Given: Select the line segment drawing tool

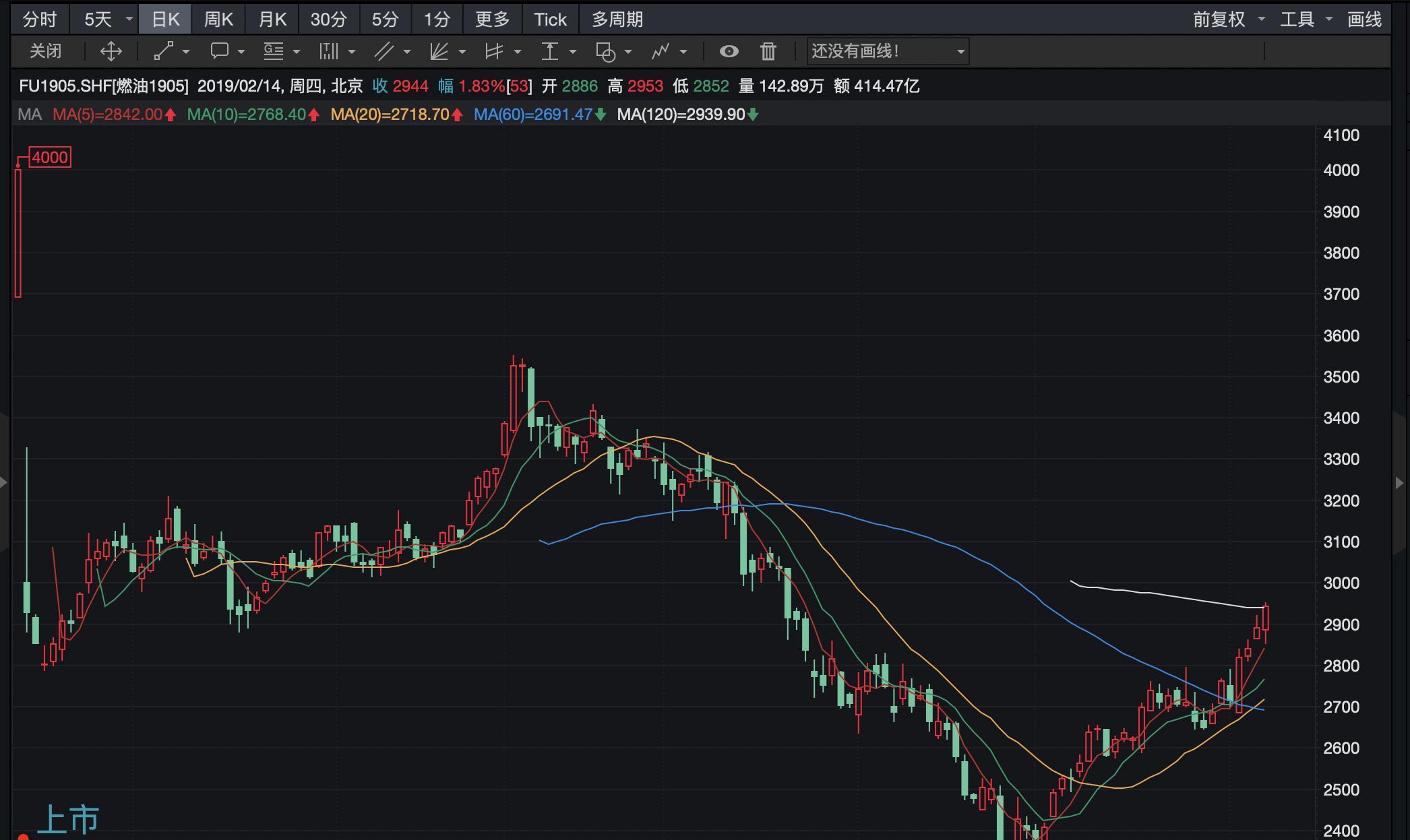Looking at the screenshot, I should tap(164, 51).
